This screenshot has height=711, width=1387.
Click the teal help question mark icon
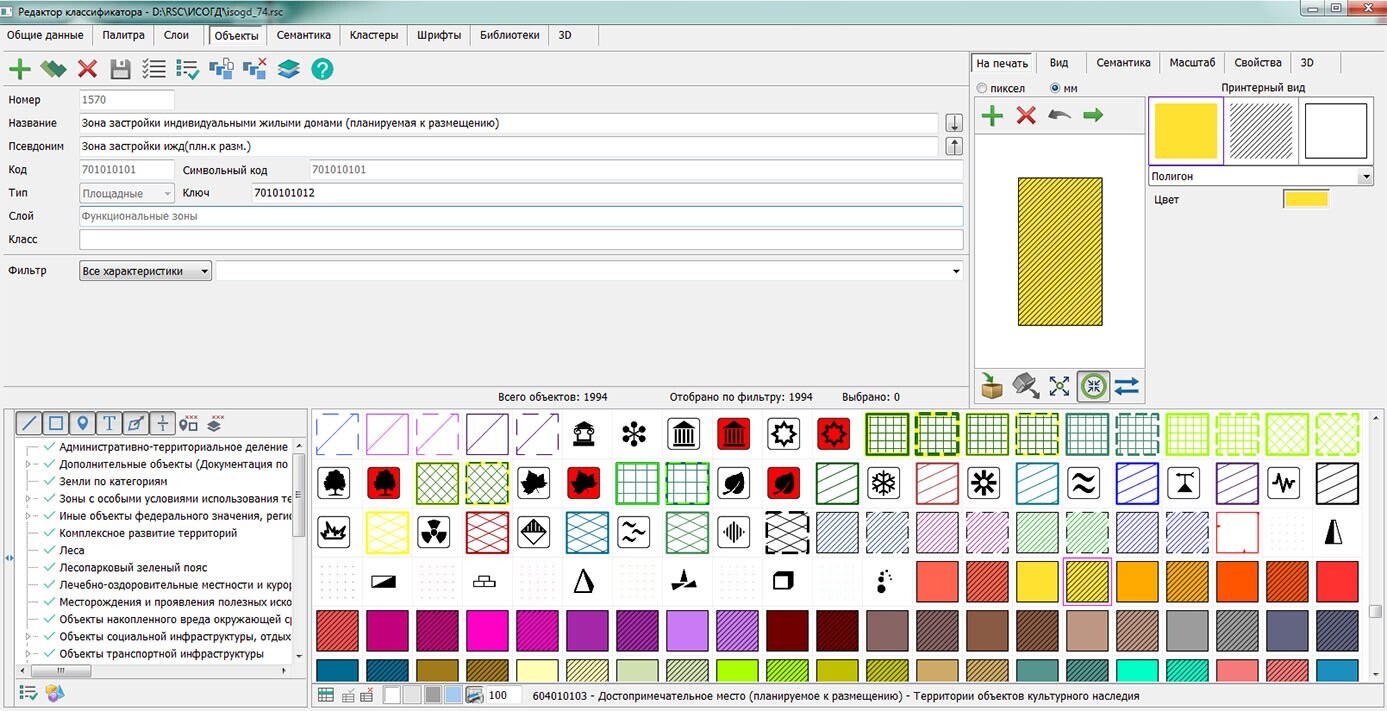pos(322,69)
